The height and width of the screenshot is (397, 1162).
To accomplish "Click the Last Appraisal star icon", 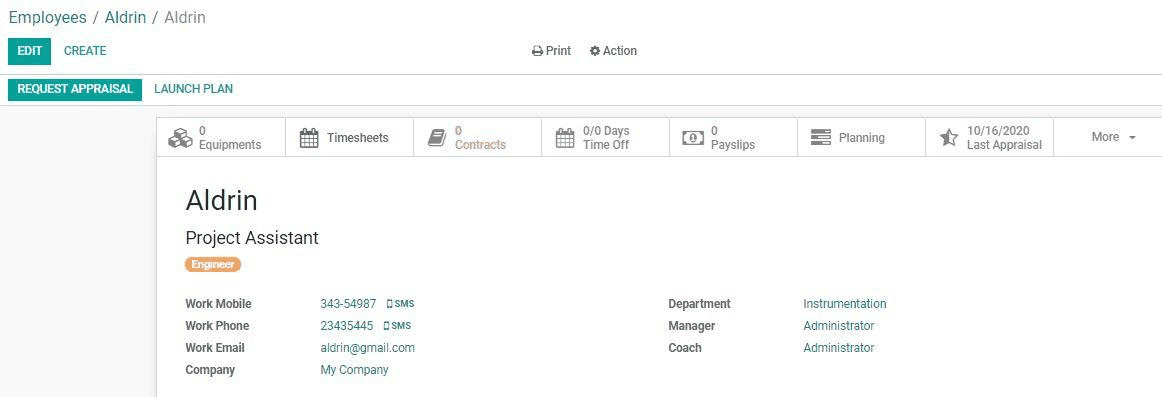I will pyautogui.click(x=949, y=138).
